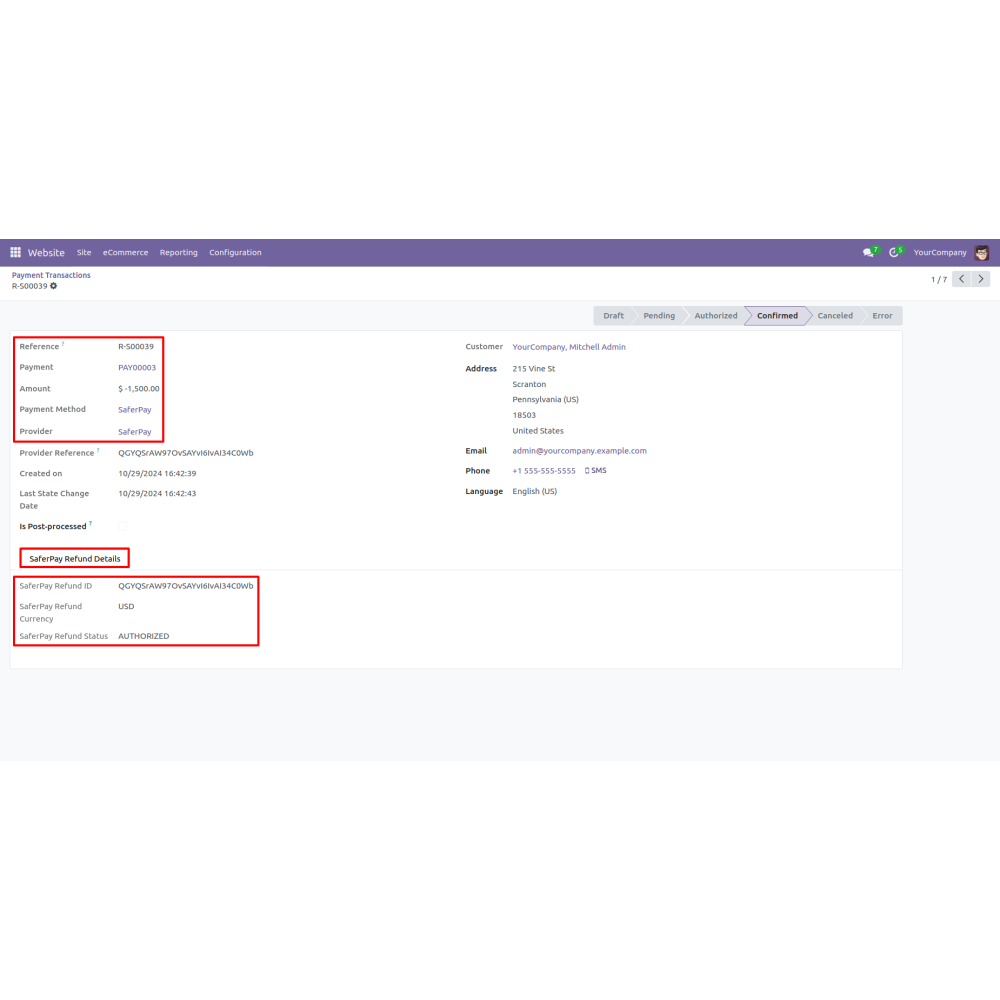Screen dimensions: 1000x1000
Task: Click the +1 555-555-5555 phone link
Action: coord(544,471)
